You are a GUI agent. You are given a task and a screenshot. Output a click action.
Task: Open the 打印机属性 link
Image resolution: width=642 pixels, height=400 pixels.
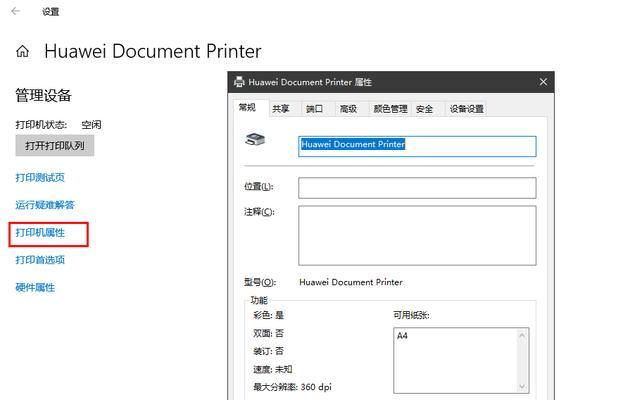click(40, 233)
